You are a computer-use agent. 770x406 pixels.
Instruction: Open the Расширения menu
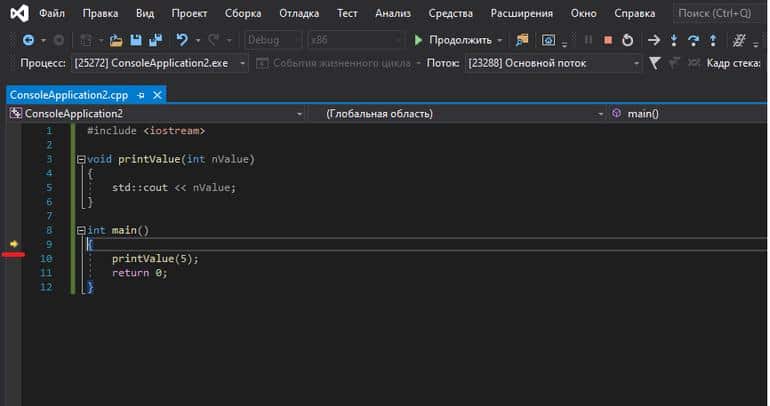coord(522,13)
